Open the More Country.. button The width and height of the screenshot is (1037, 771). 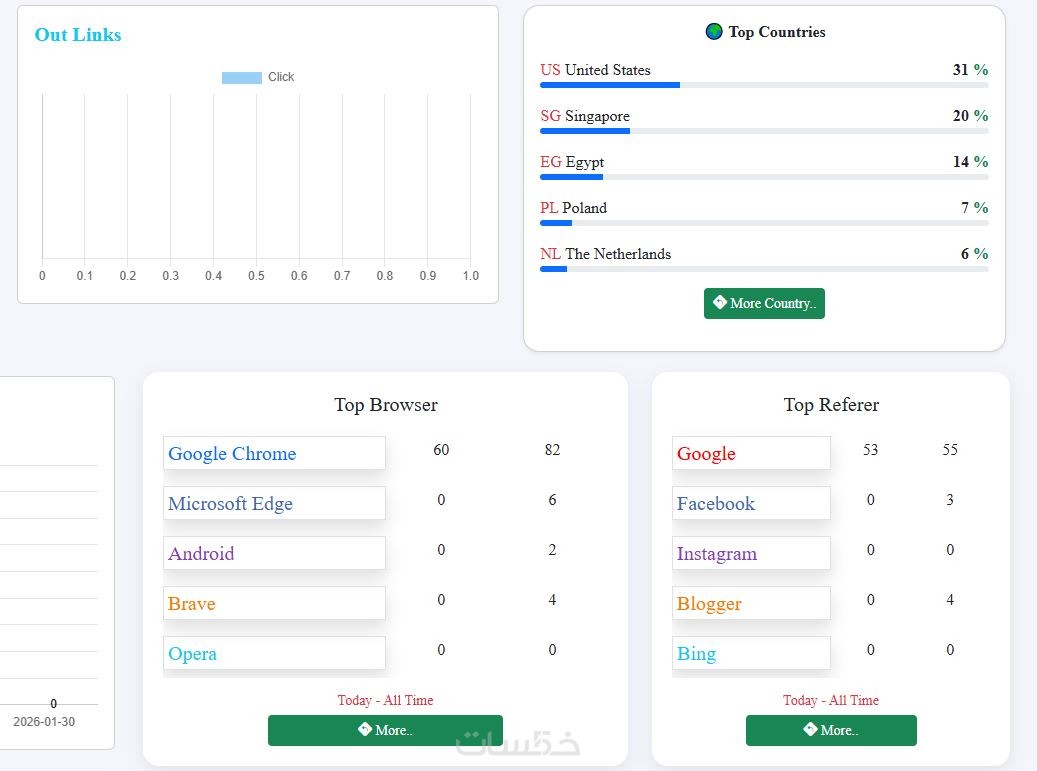pos(764,304)
